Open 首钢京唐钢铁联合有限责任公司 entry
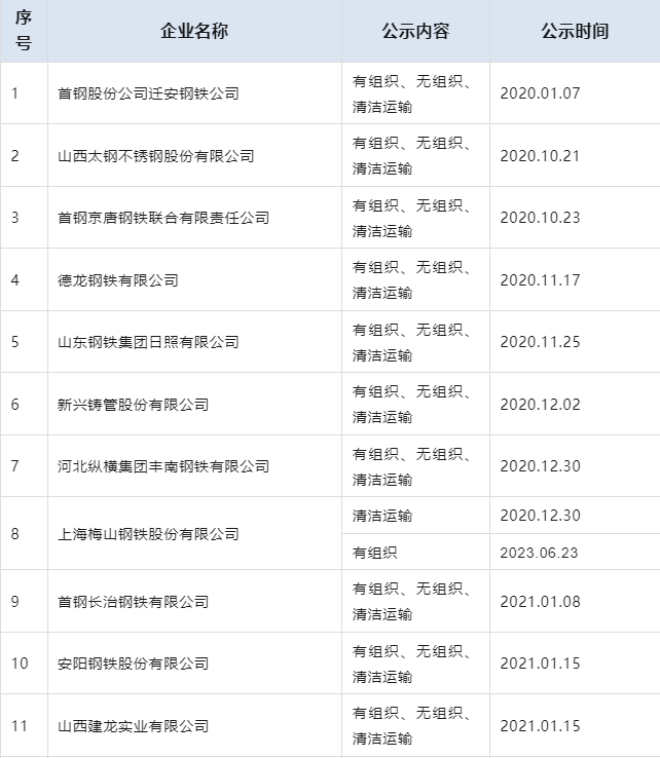 click(x=163, y=218)
